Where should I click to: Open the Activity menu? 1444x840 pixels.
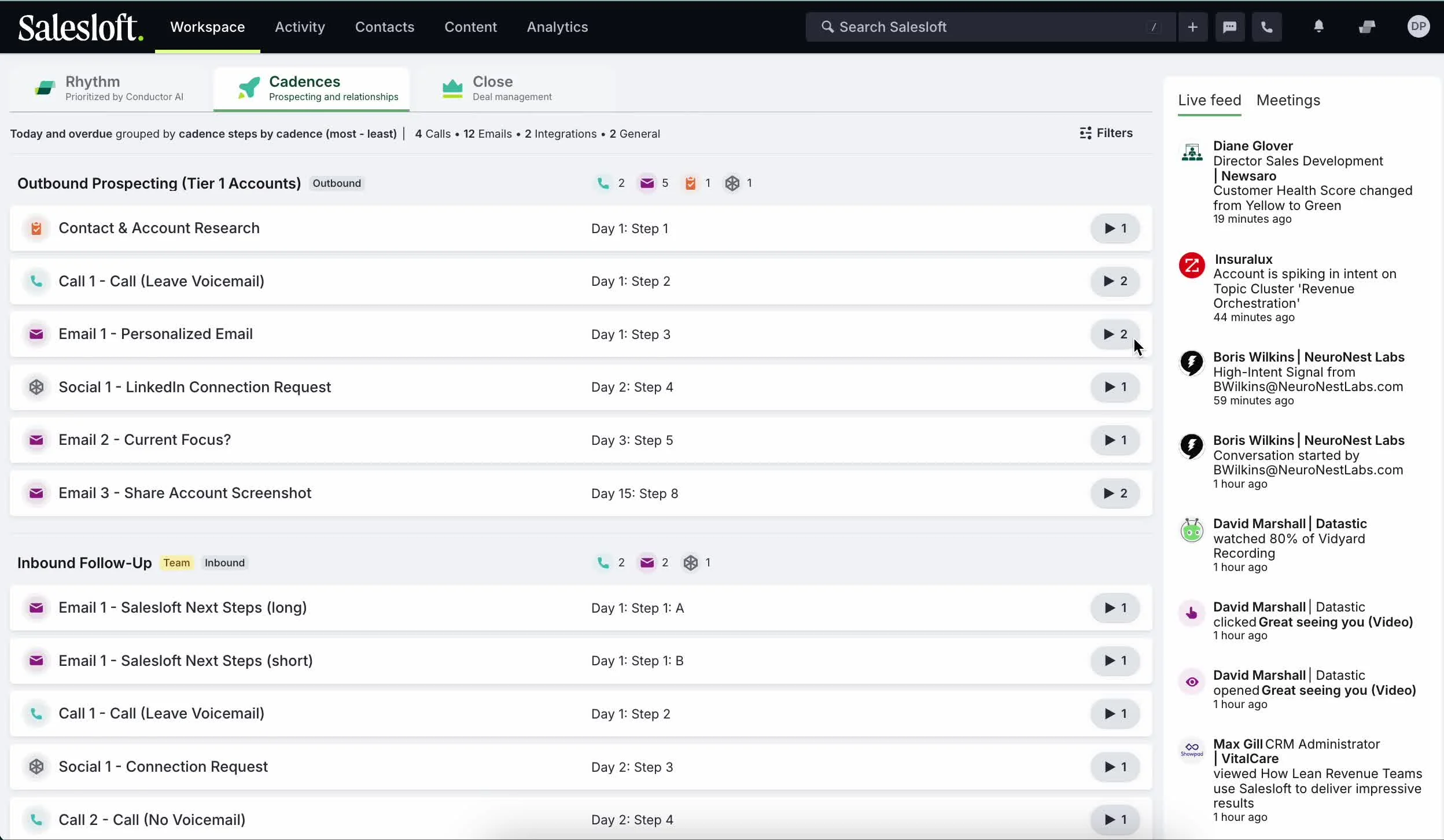300,27
